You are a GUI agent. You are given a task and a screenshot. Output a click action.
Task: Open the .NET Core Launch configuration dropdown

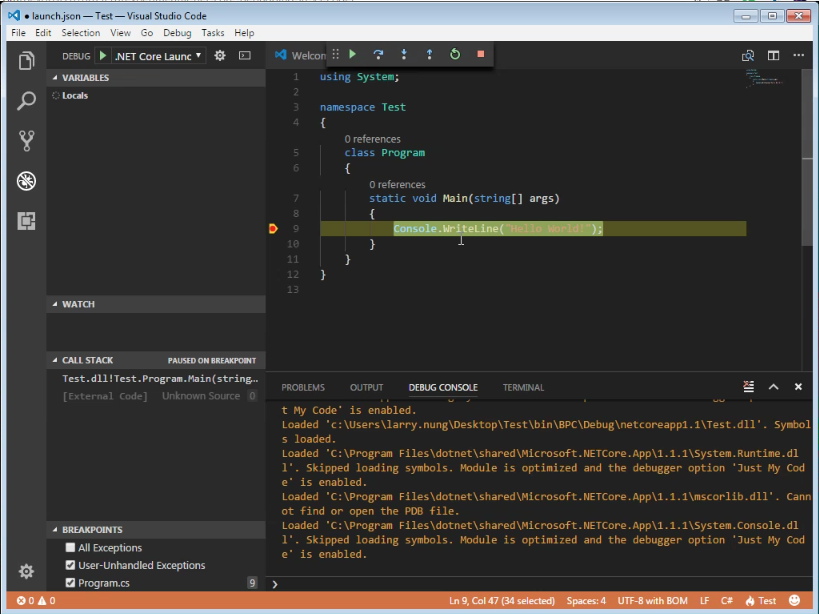point(158,55)
